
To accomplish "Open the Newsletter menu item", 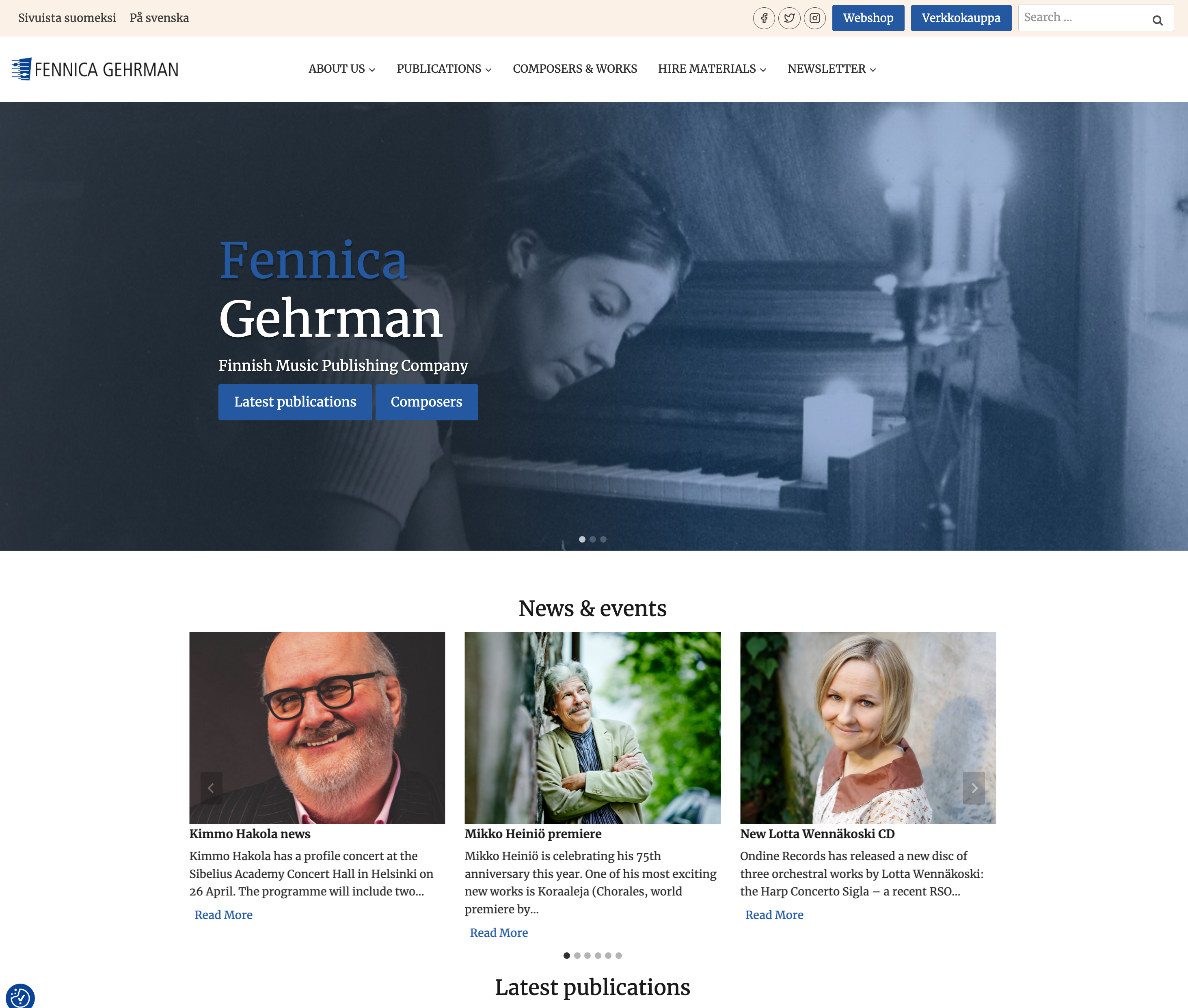I will click(x=832, y=69).
